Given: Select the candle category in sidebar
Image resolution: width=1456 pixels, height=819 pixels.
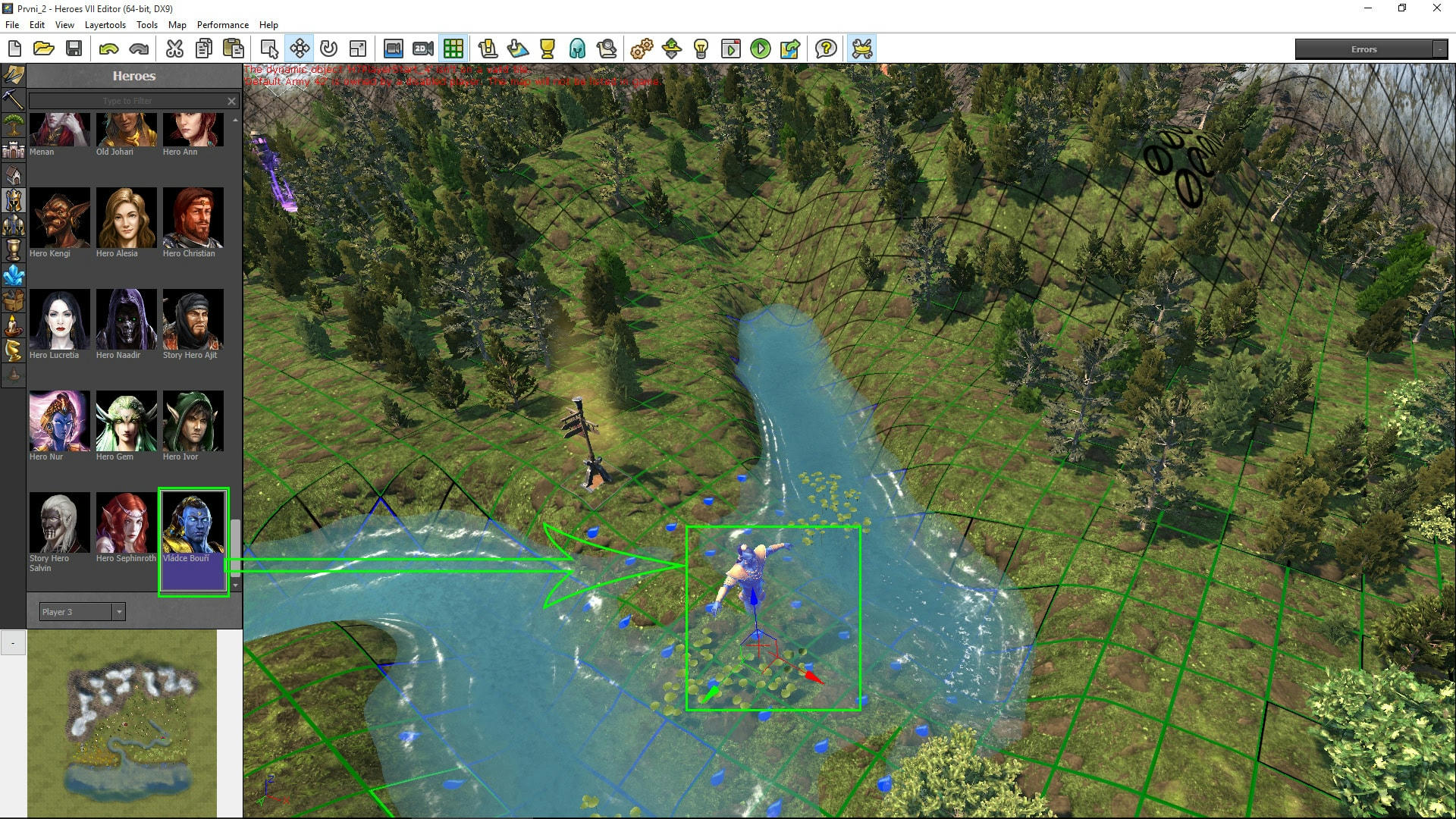Looking at the screenshot, I should coord(14,325).
